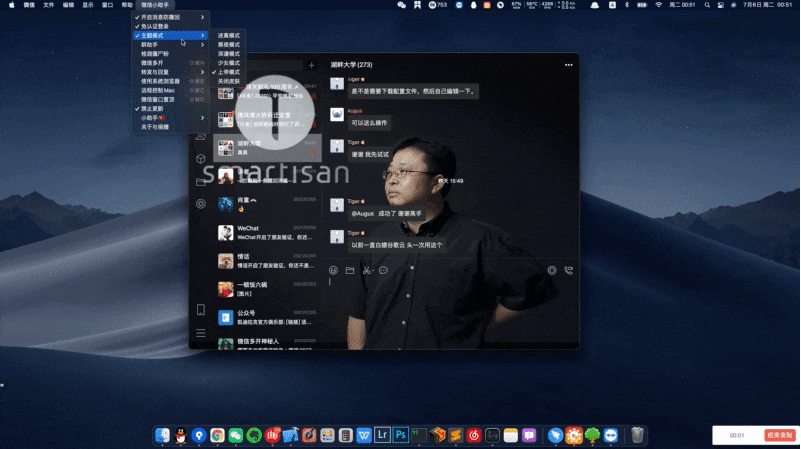Open the 公众号 entry in chat list
The height and width of the screenshot is (449, 801).
[x=267, y=317]
